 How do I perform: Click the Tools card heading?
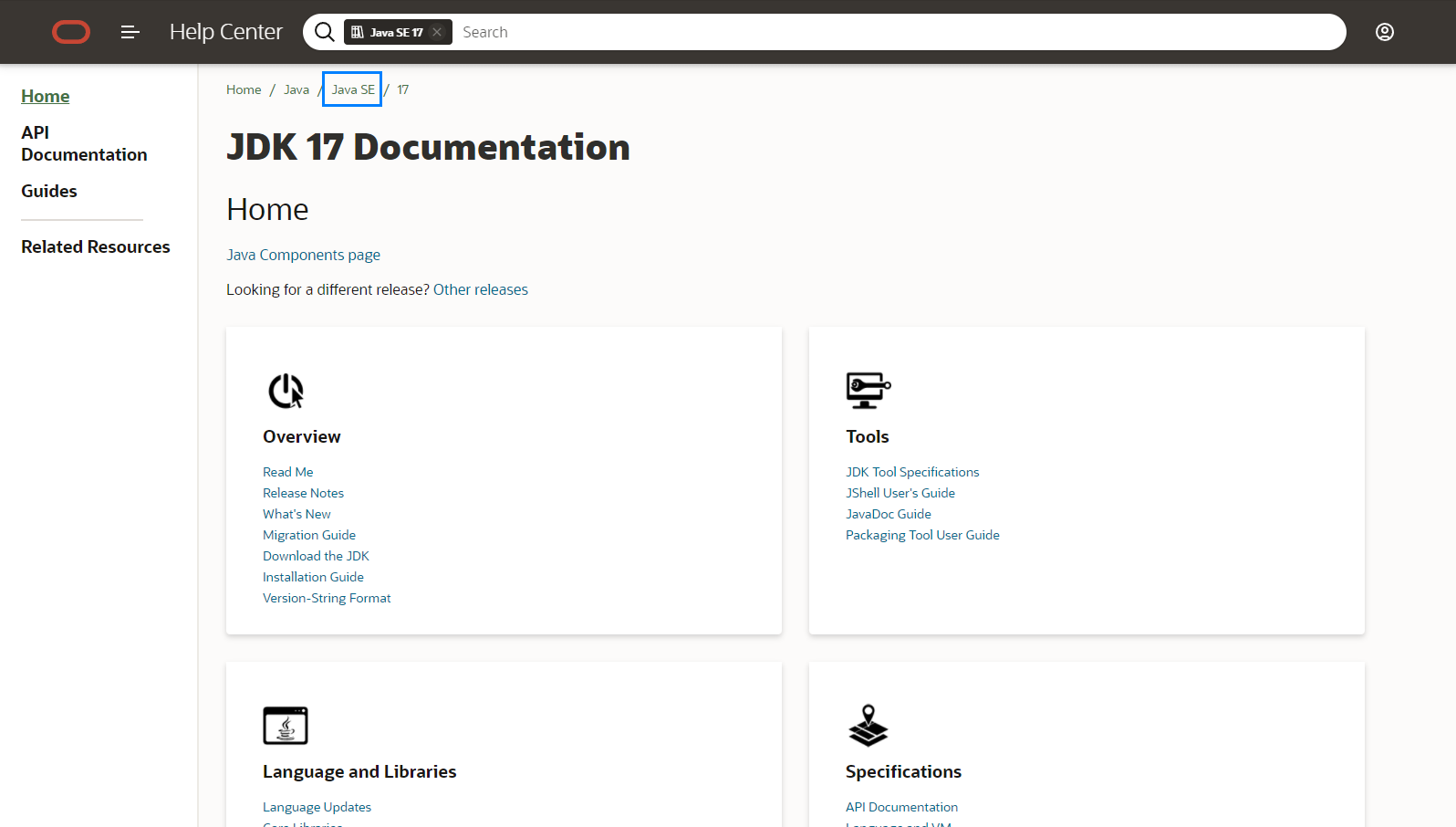868,436
